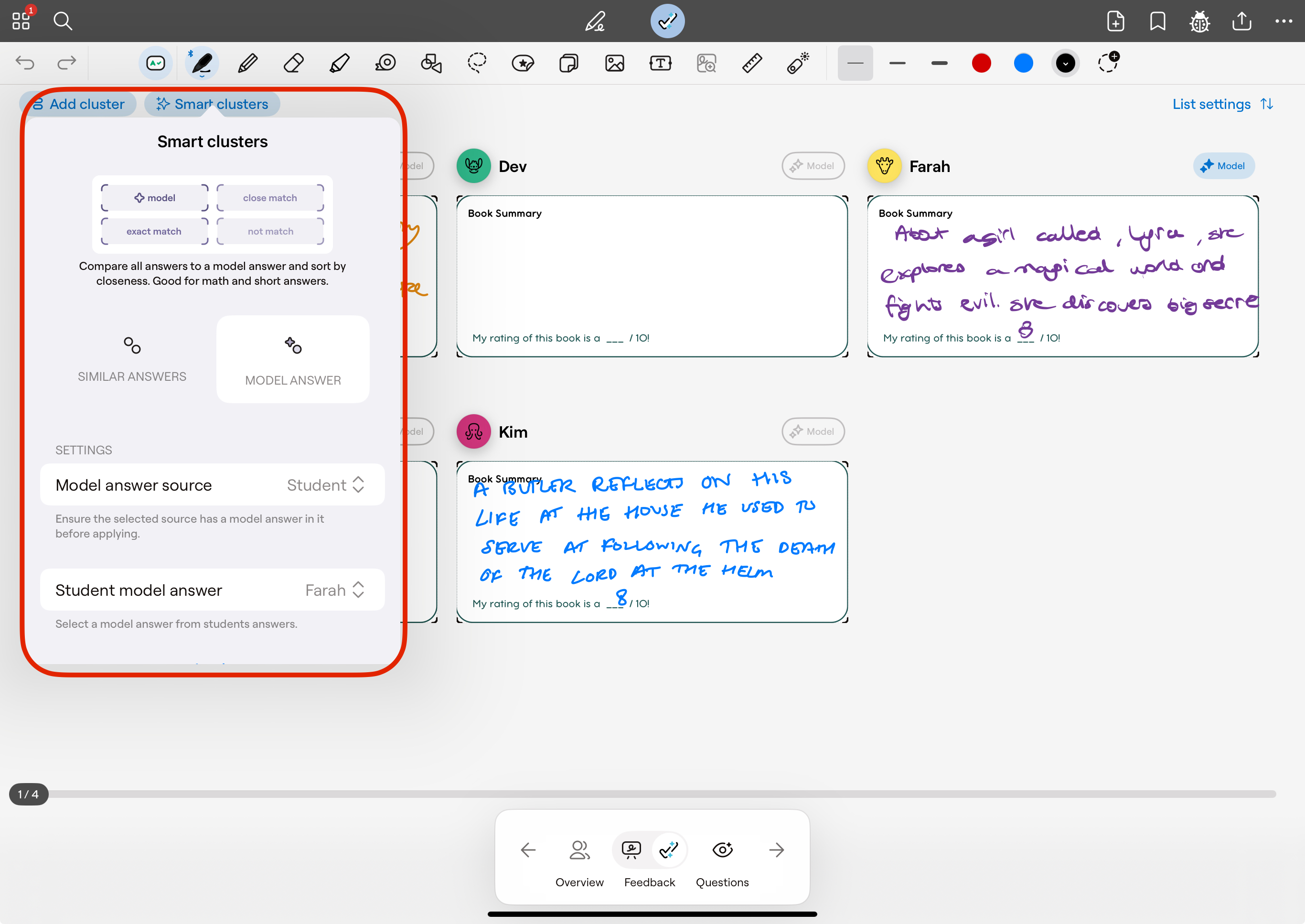Toggle Dev's Model answer badge
This screenshot has height=924, width=1305.
[x=813, y=166]
